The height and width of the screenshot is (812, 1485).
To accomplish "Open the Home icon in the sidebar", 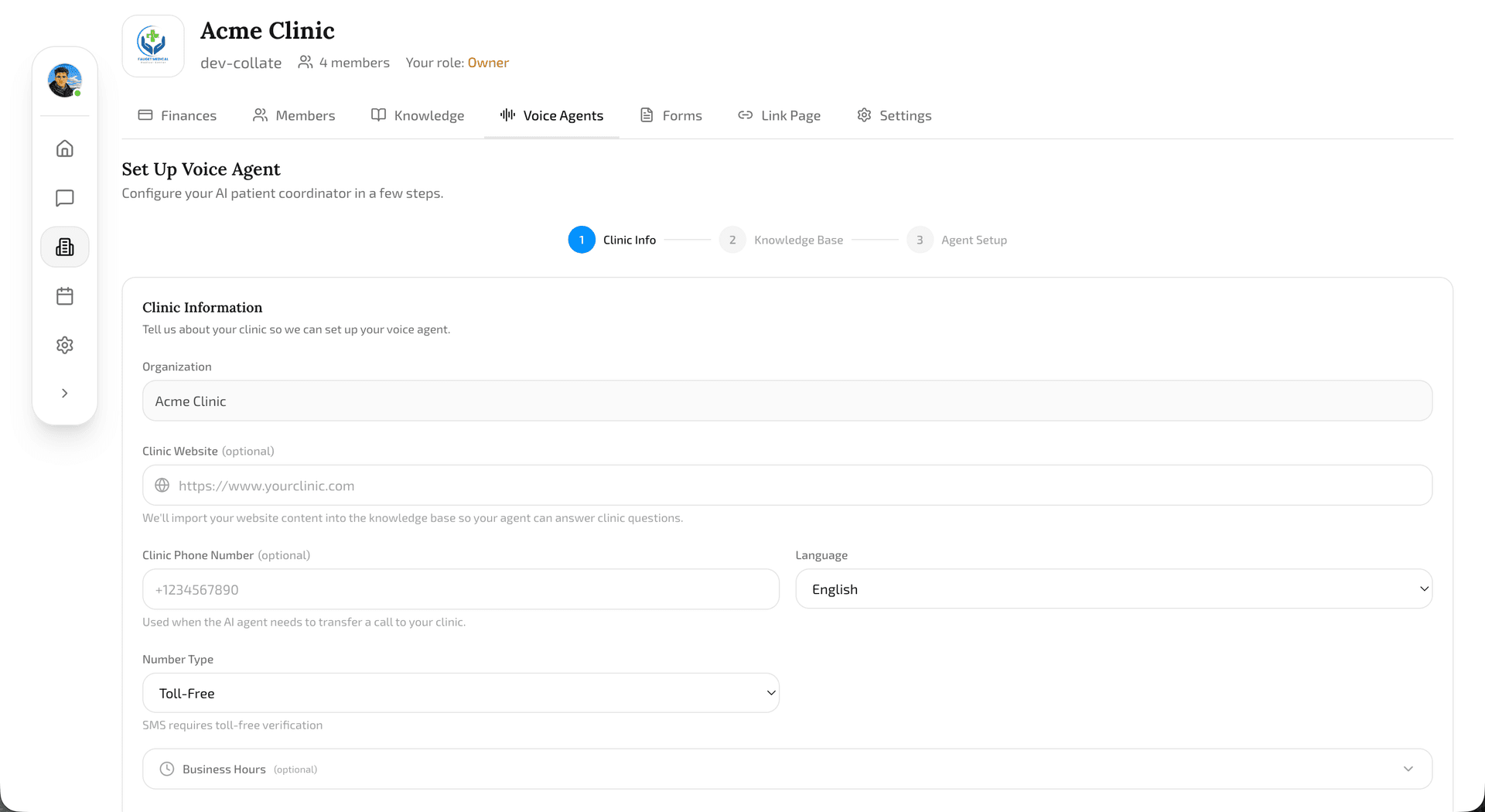I will (x=64, y=148).
